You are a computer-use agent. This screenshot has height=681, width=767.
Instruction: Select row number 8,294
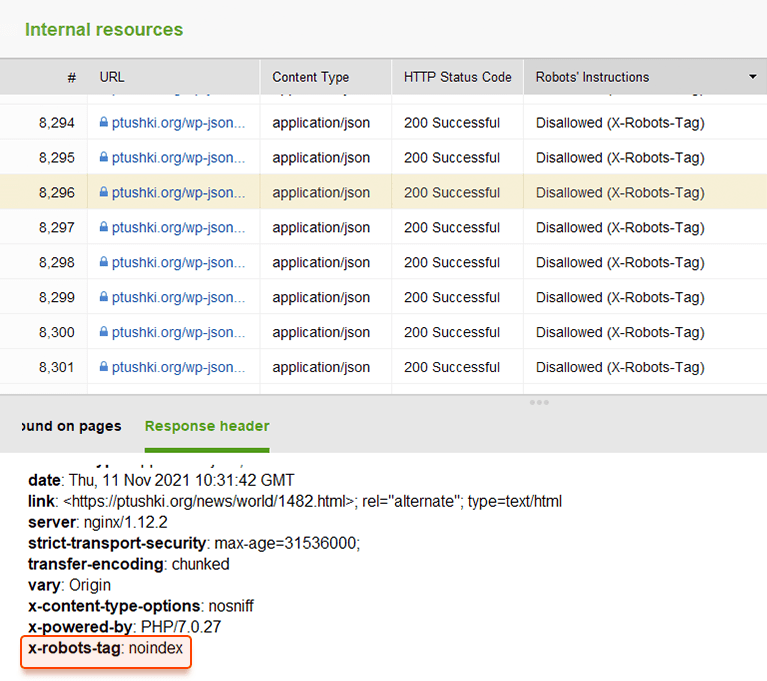click(57, 122)
